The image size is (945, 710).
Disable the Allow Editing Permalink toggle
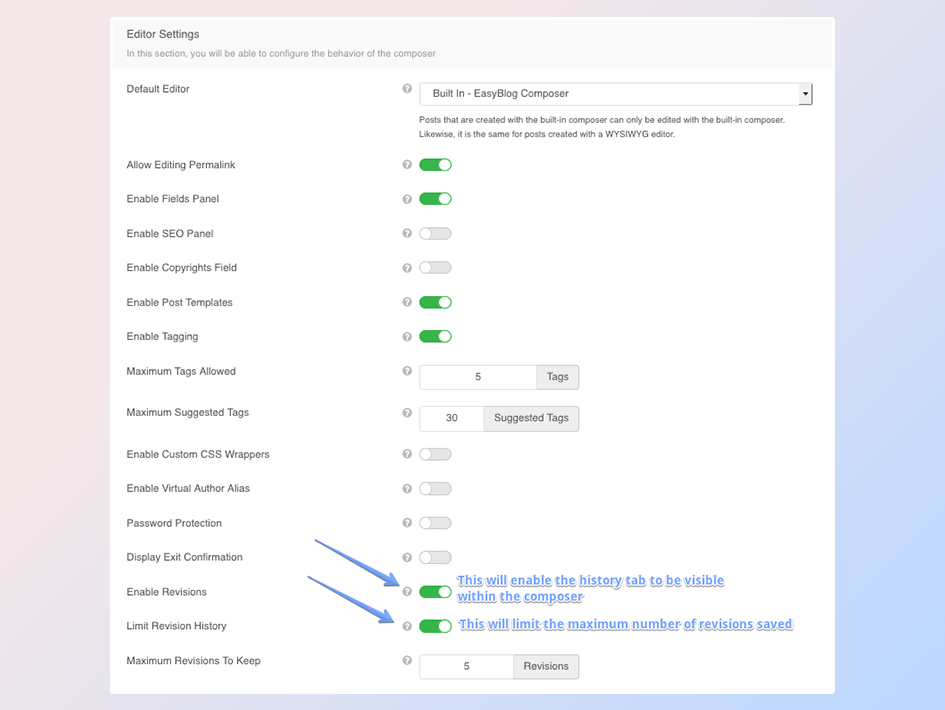(435, 165)
